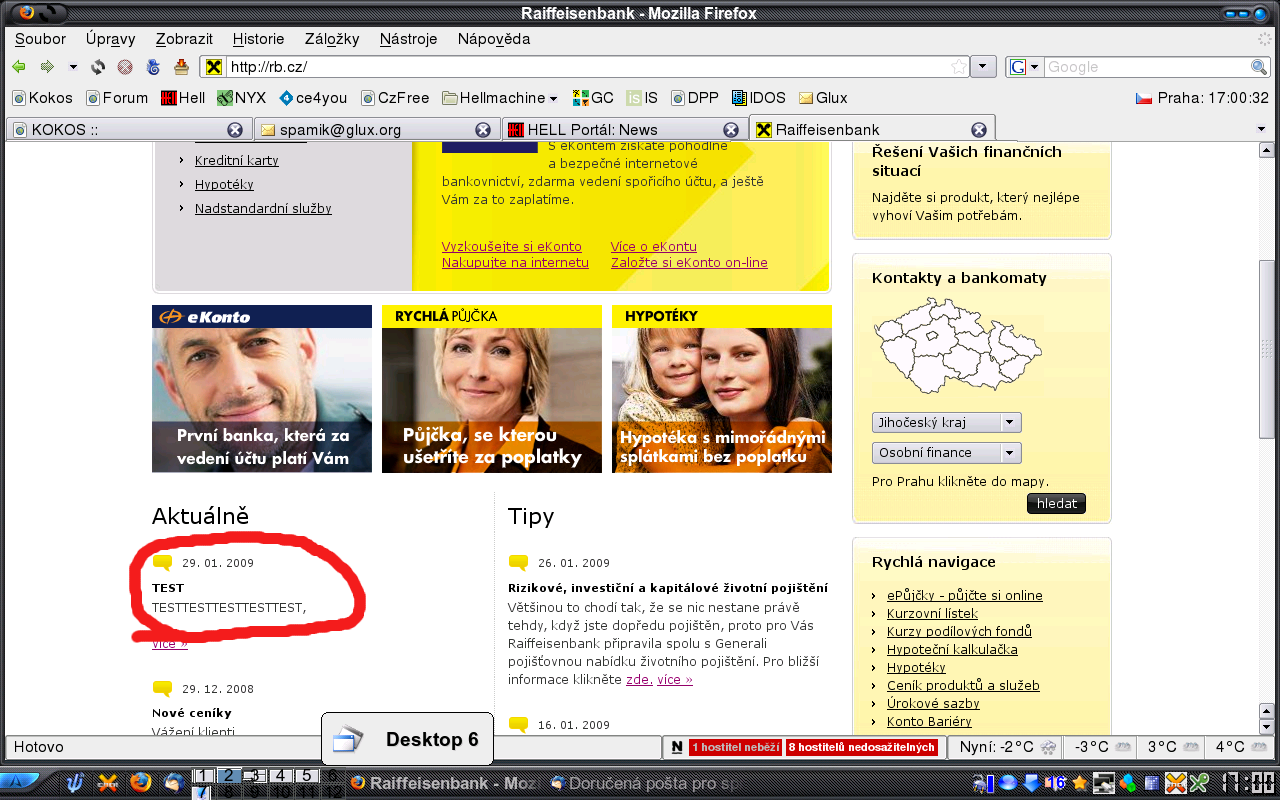Start search with the magnifier icon
The width and height of the screenshot is (1280, 800).
[1260, 67]
